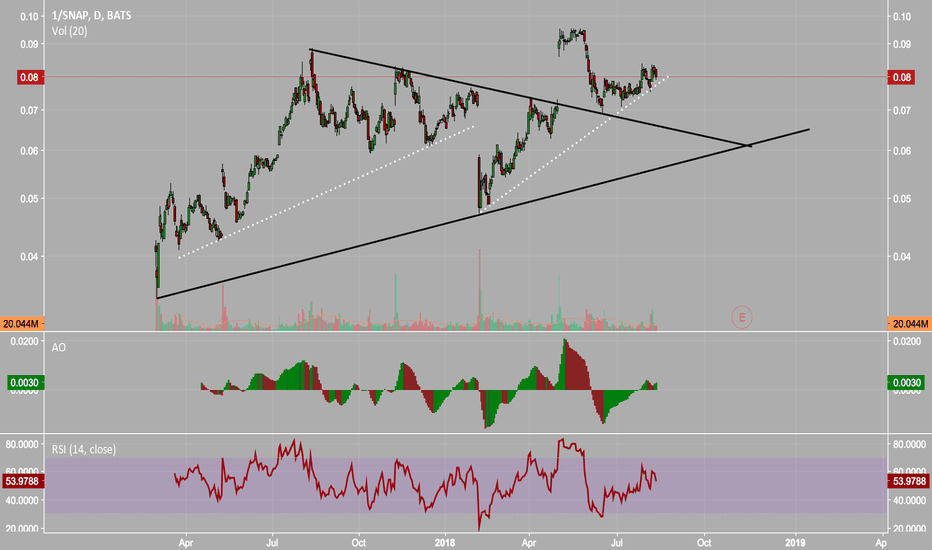The height and width of the screenshot is (550, 932).
Task: Click the 'Vol (20)' indicator label
Action: click(70, 31)
